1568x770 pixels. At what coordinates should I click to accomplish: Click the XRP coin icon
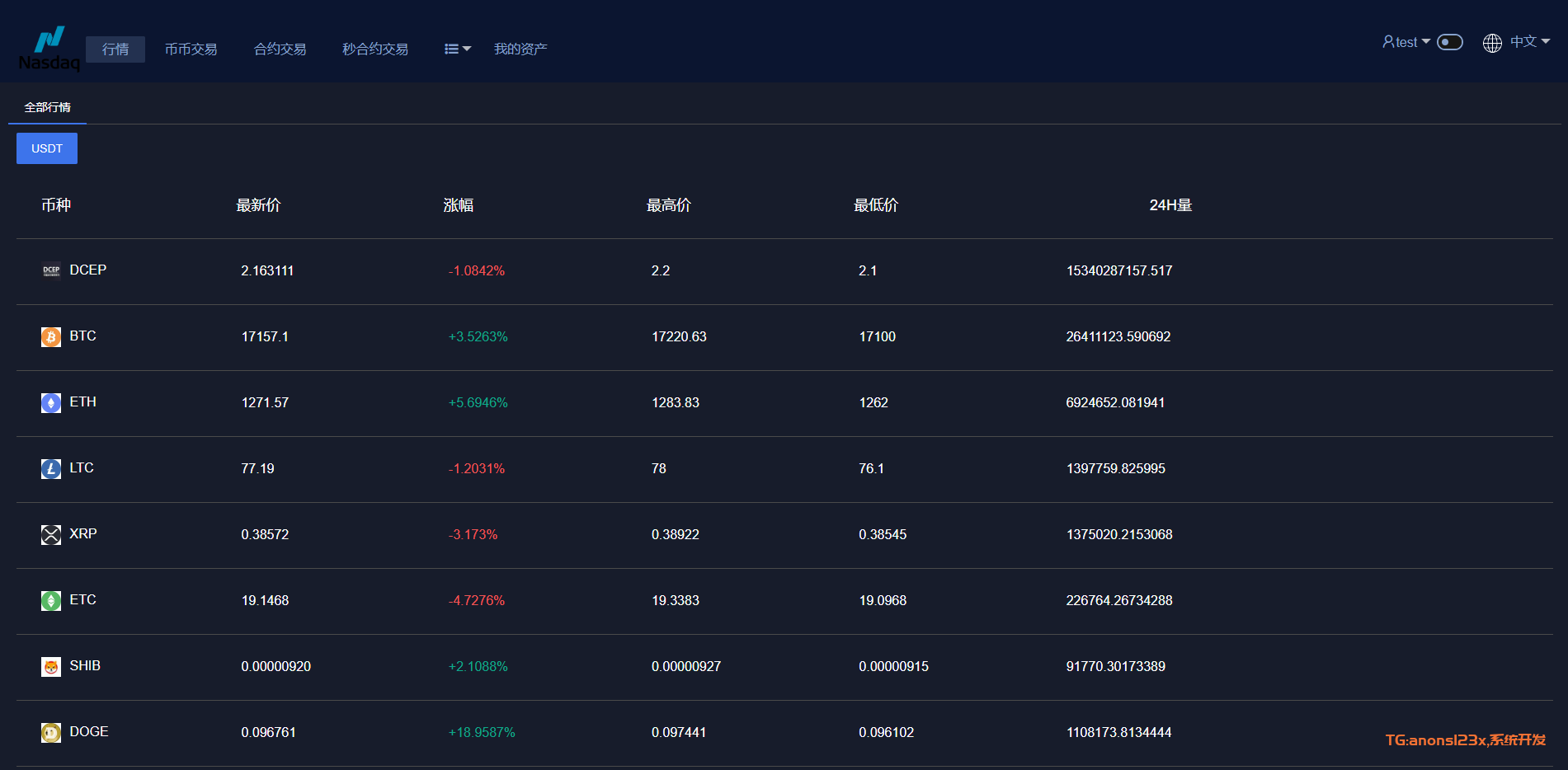51,534
